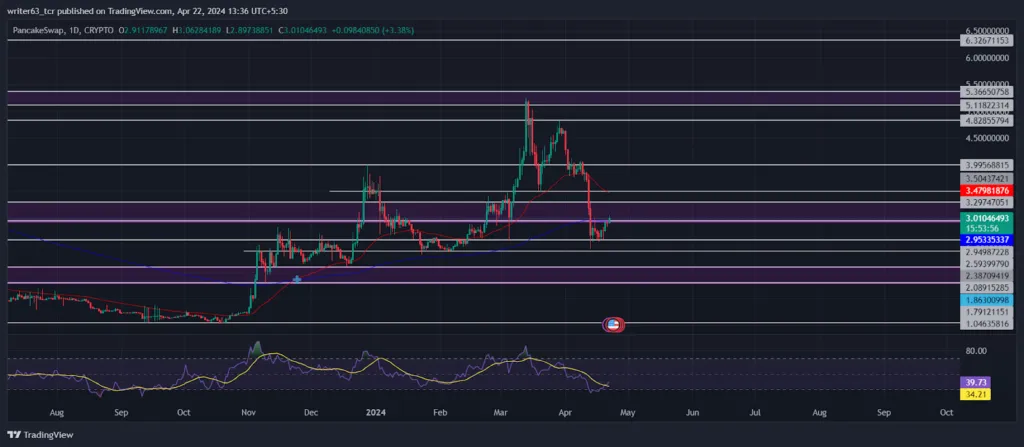Click the blue 2.95335337 moving average label
1024x447 pixels.
point(985,240)
